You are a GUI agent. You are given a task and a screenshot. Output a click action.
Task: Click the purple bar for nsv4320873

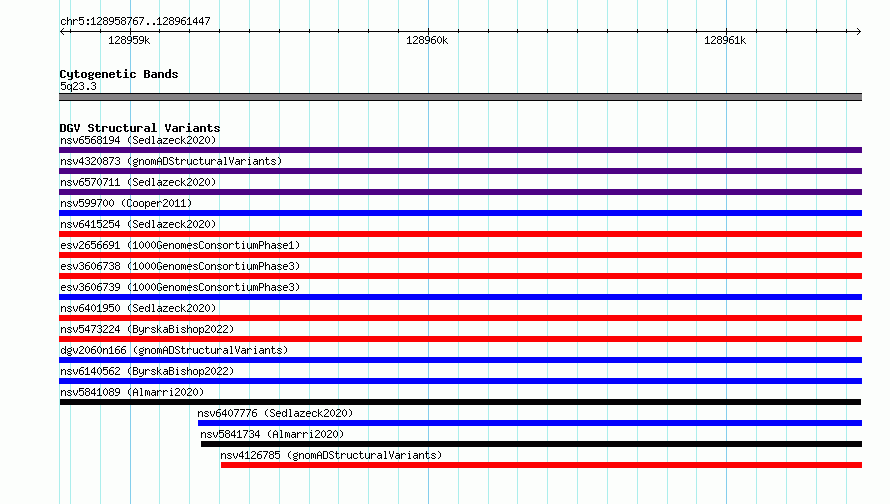click(x=460, y=171)
